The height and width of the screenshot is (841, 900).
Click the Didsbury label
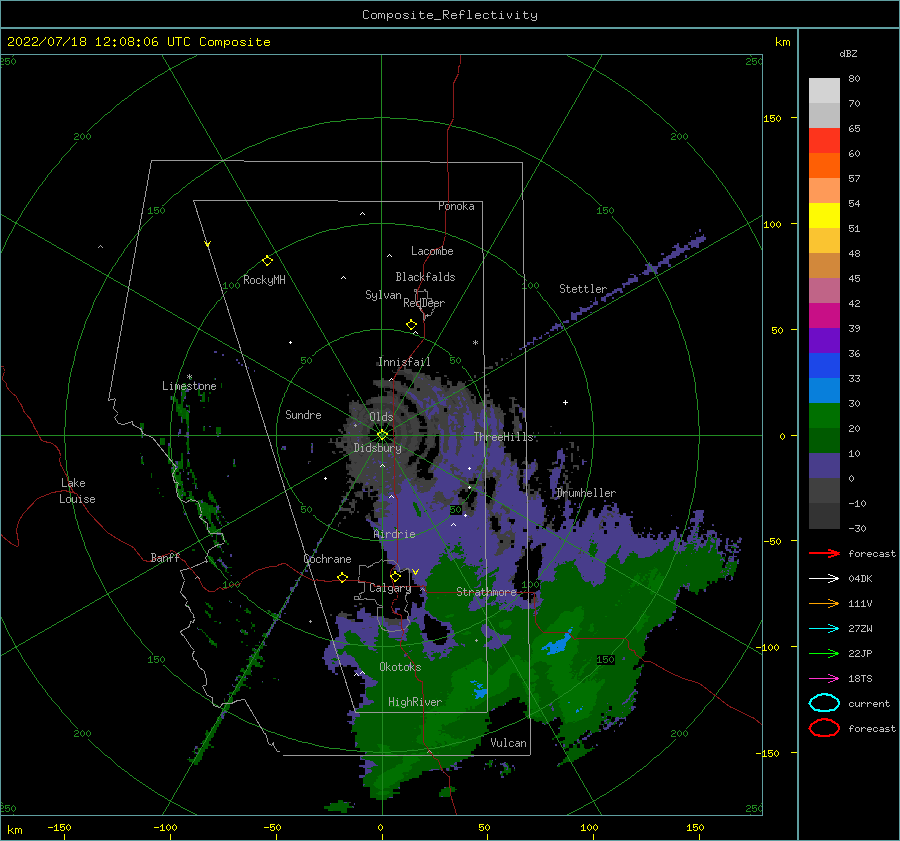point(377,448)
